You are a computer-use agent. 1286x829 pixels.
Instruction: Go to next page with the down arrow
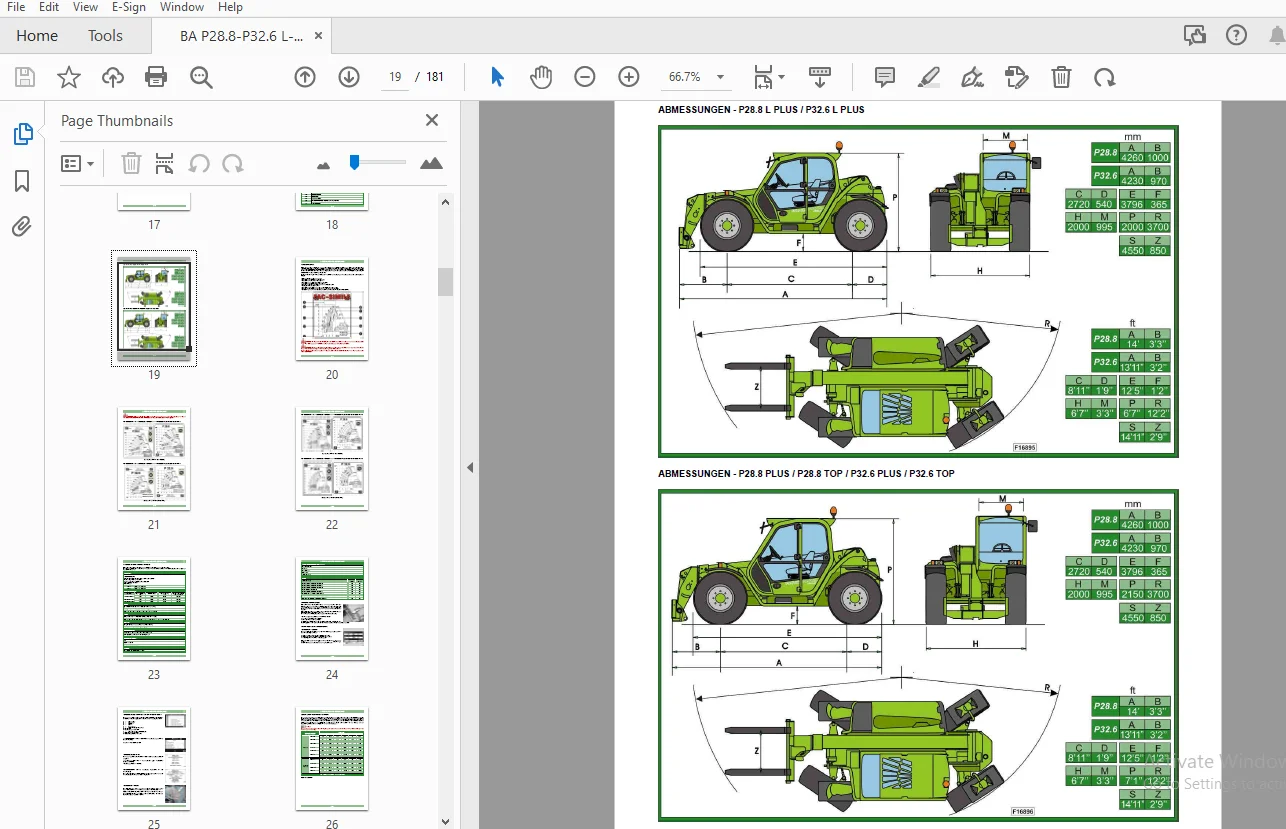(x=349, y=77)
